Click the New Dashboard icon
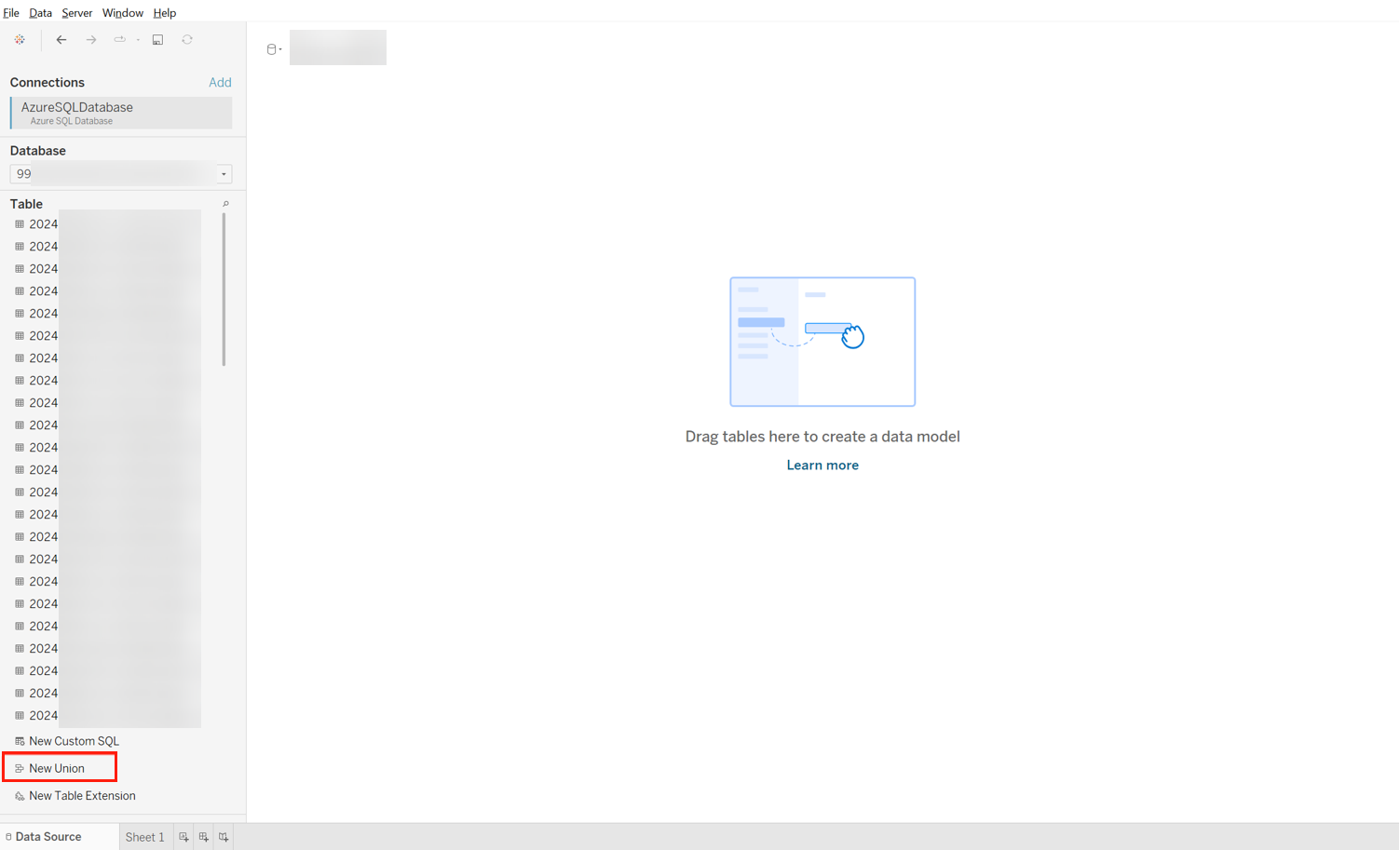 pyautogui.click(x=203, y=837)
